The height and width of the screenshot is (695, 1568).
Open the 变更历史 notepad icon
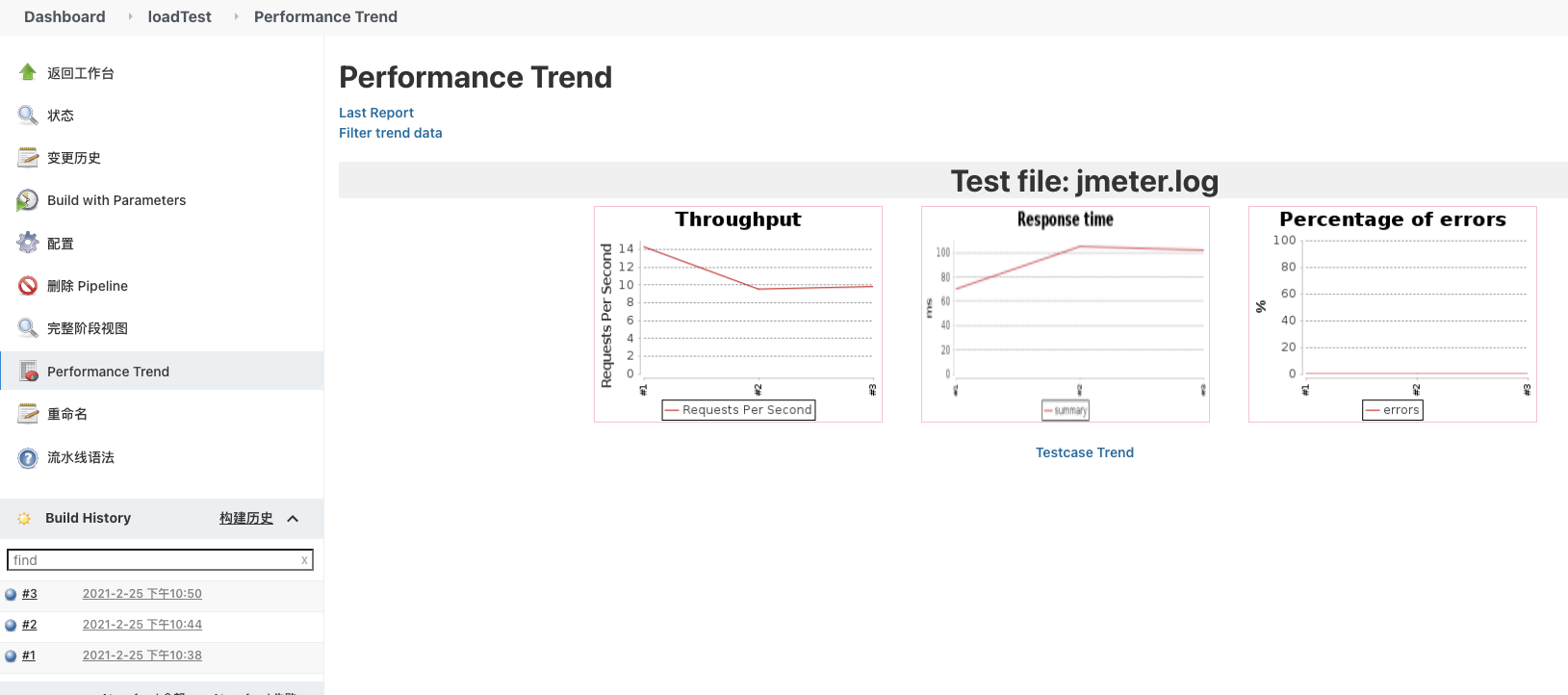coord(28,158)
